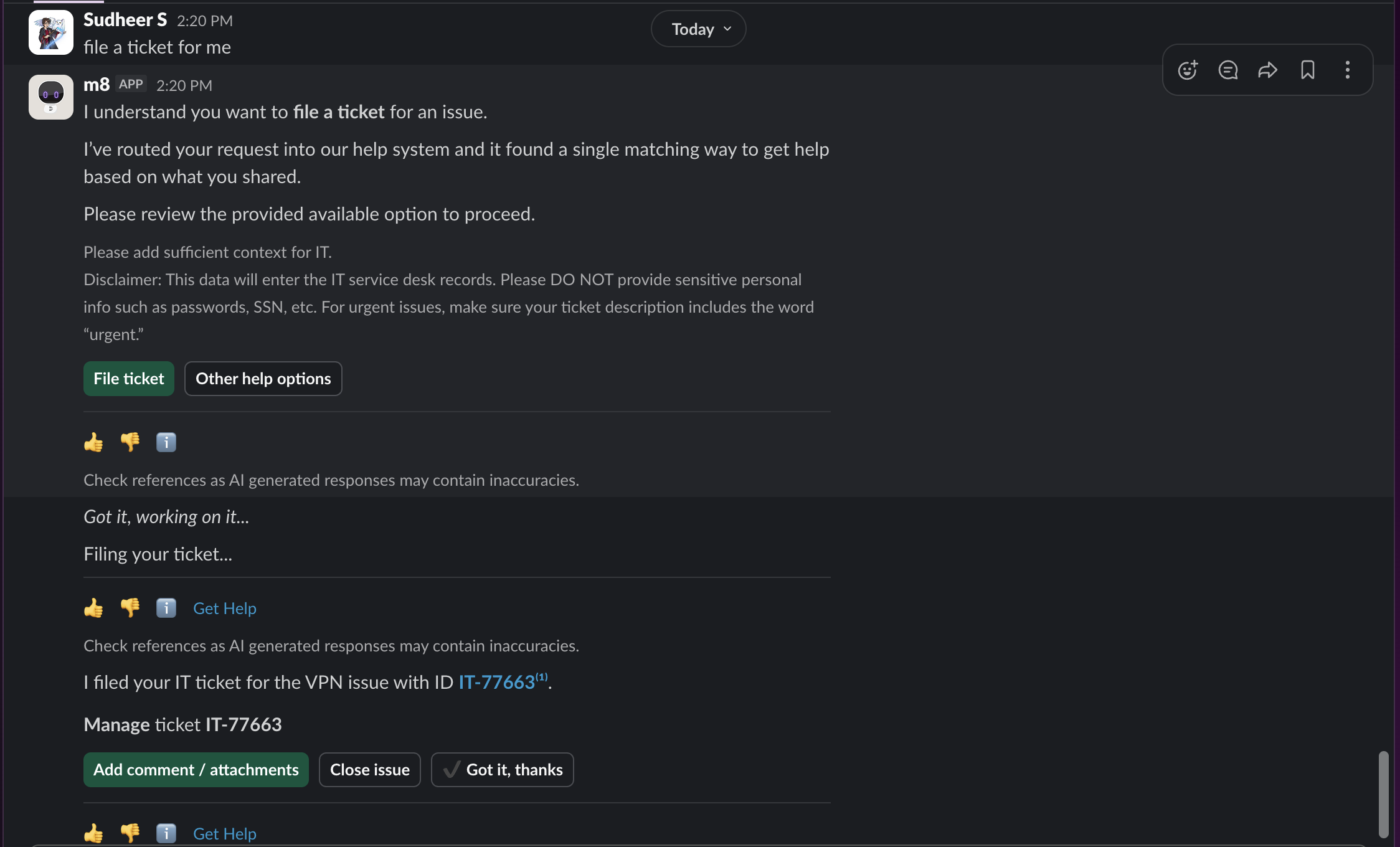Click the info icon below Filing your ticket
The height and width of the screenshot is (847, 1400).
[x=166, y=608]
